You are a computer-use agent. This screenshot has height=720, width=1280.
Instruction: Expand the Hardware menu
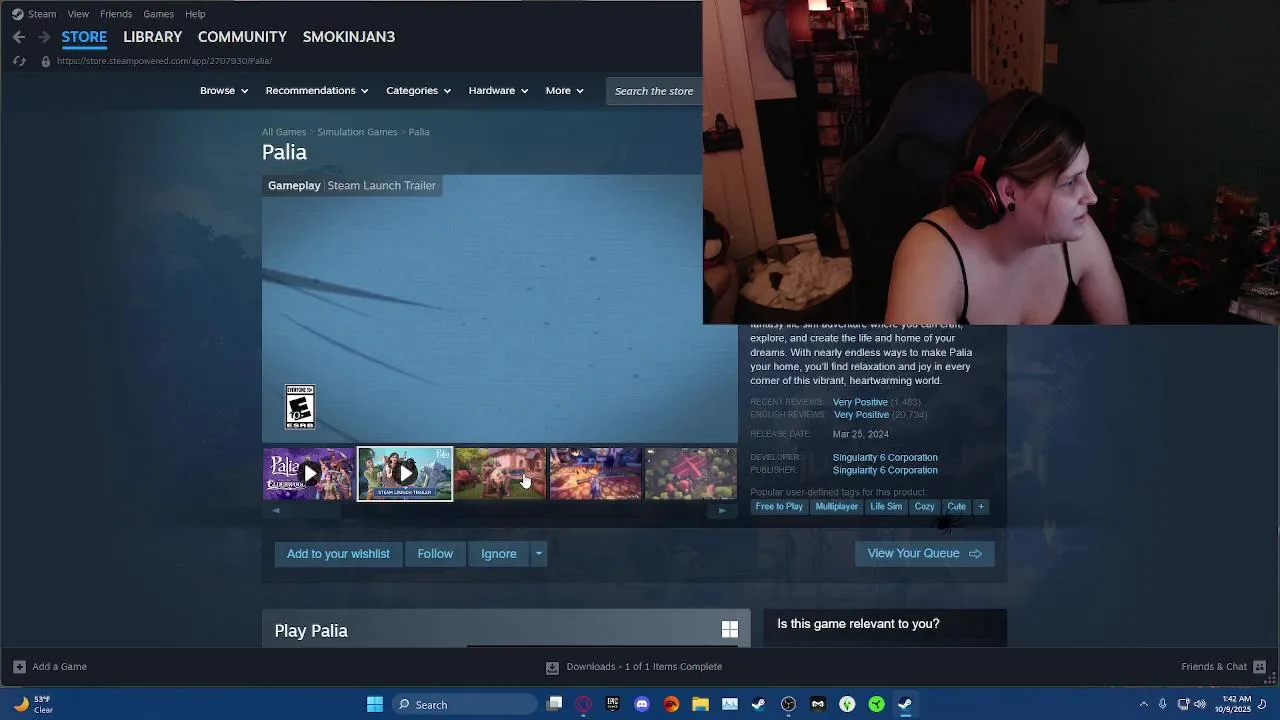coord(498,91)
